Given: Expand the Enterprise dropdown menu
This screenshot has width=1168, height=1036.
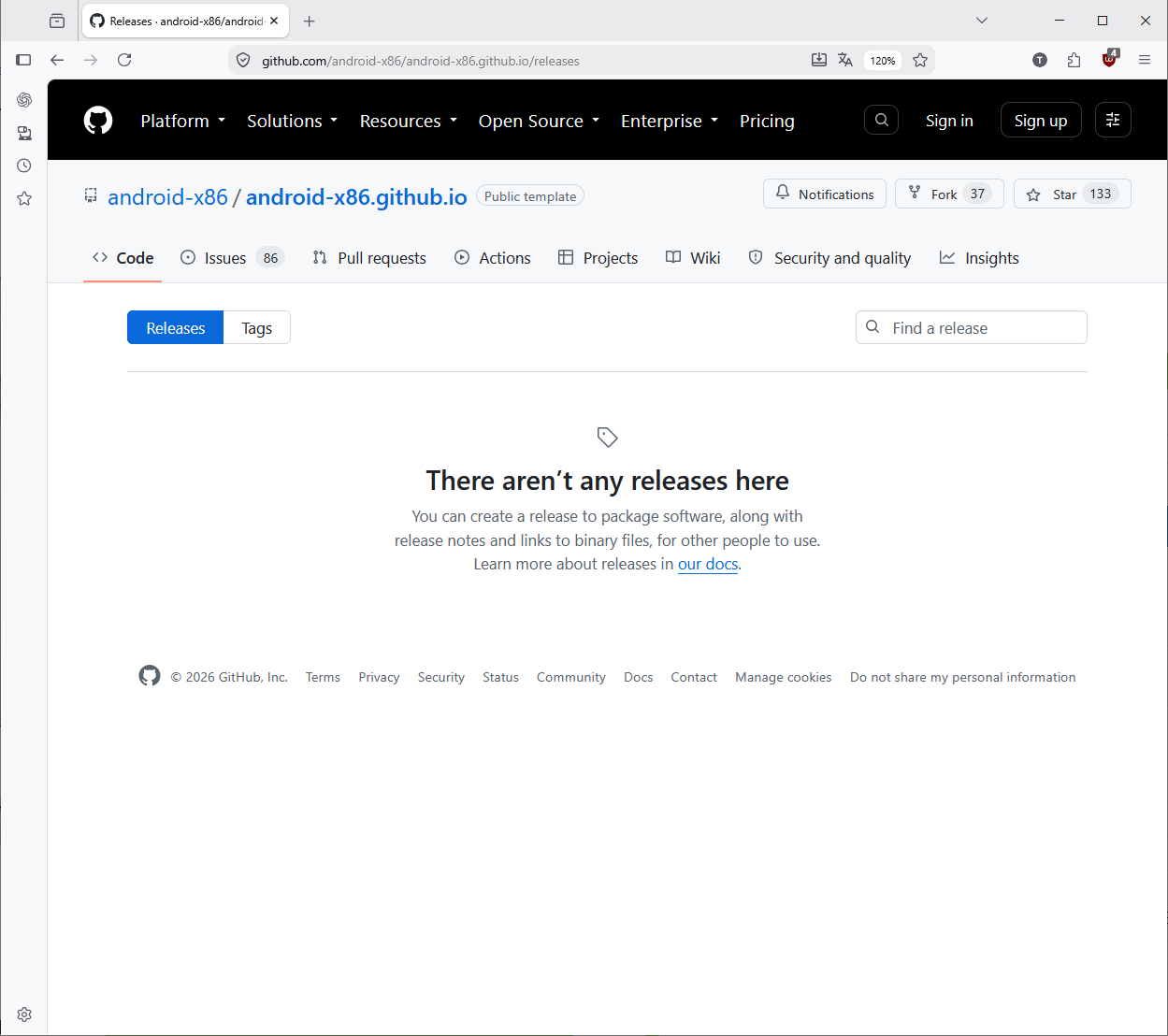Looking at the screenshot, I should pos(670,121).
